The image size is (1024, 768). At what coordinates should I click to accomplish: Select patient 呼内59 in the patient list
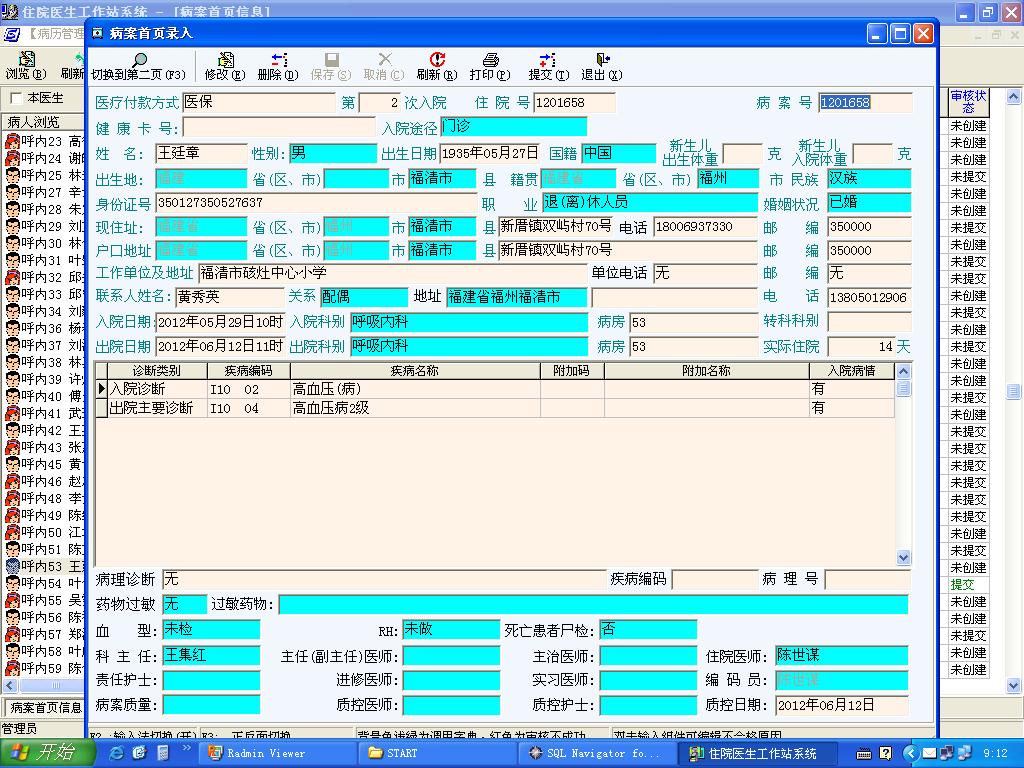44,667
